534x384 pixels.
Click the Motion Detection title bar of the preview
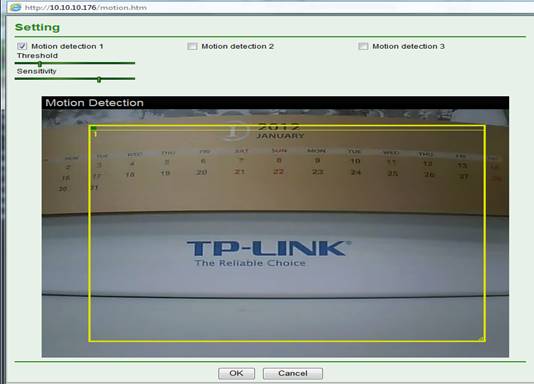tap(275, 103)
